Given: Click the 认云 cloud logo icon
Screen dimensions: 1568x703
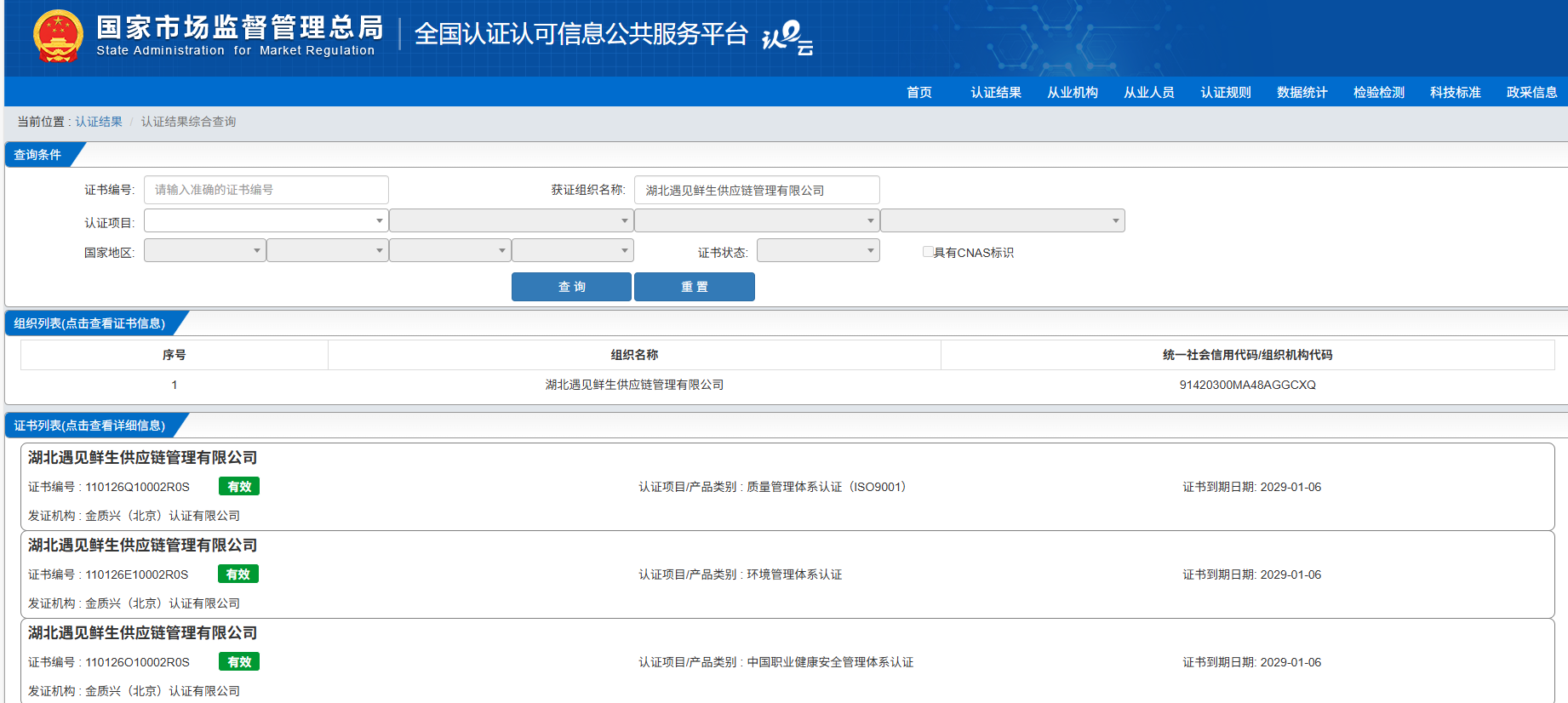Looking at the screenshot, I should [x=787, y=37].
